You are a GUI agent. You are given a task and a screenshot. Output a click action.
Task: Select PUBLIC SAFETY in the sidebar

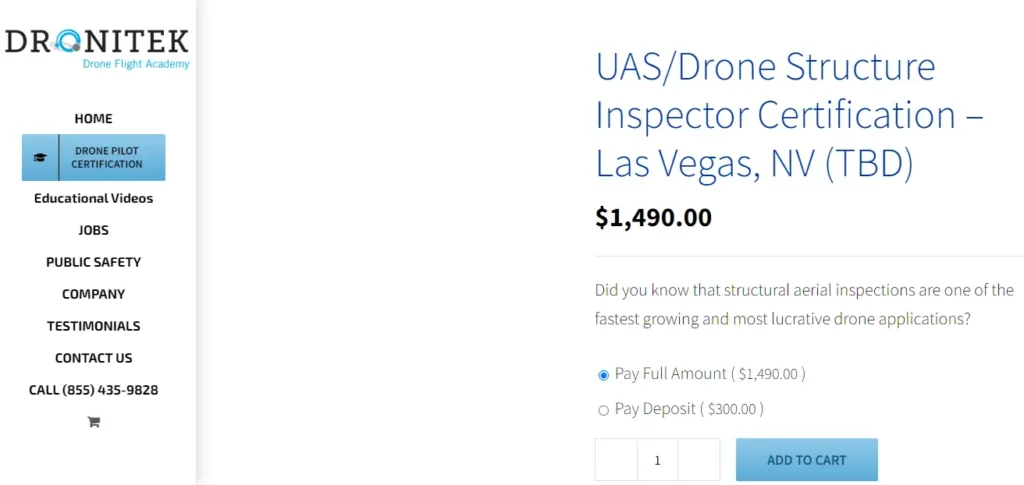point(94,262)
